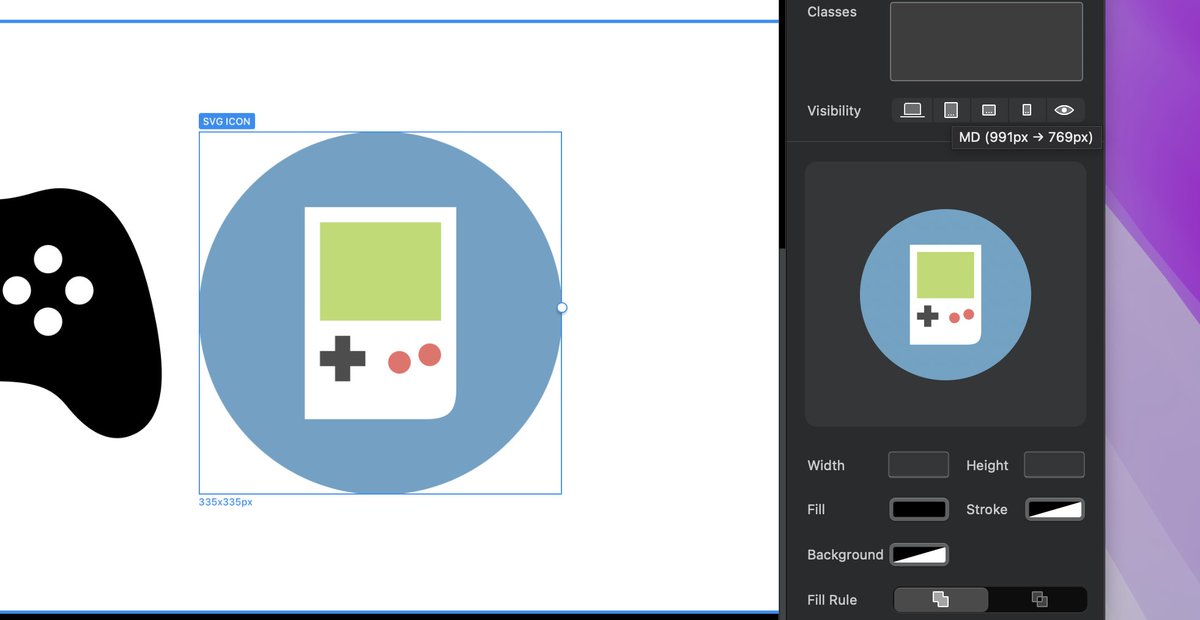Click the Fill Rule label

tap(832, 600)
